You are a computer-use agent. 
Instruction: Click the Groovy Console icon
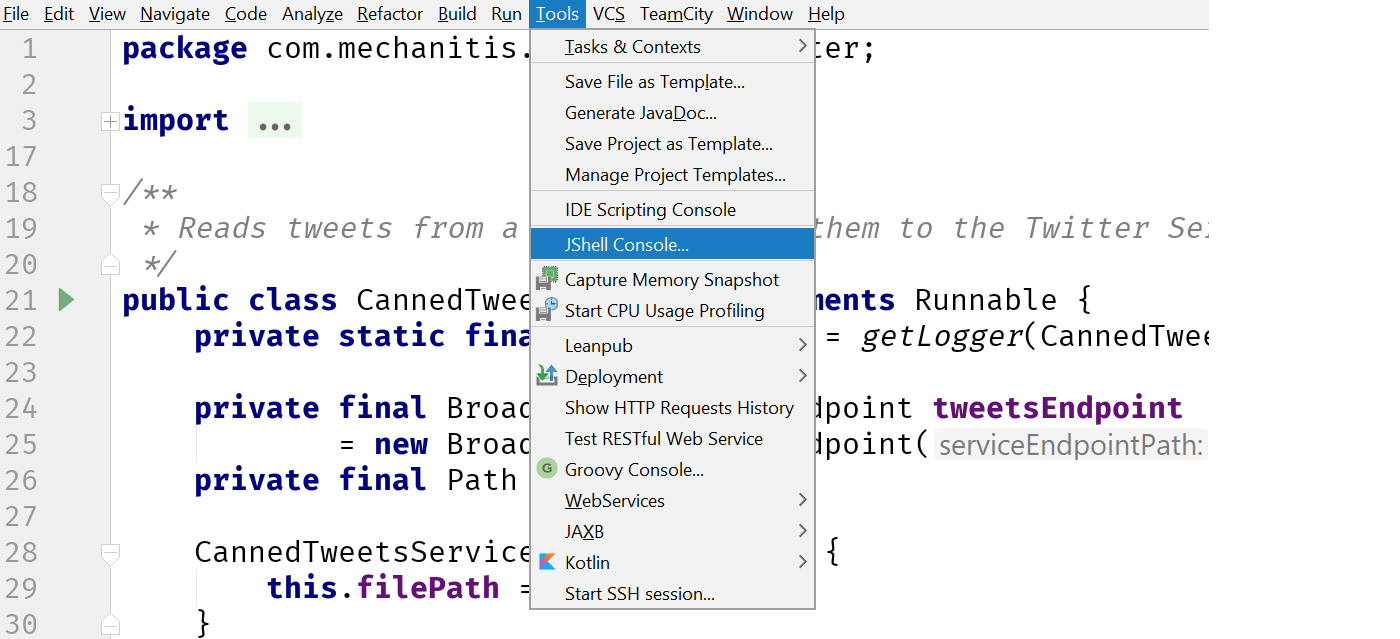[546, 469]
